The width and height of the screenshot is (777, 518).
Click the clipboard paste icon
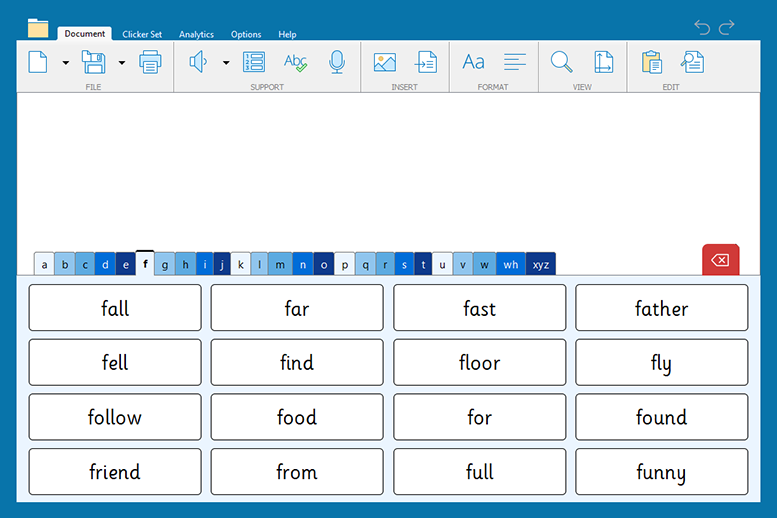(x=652, y=62)
